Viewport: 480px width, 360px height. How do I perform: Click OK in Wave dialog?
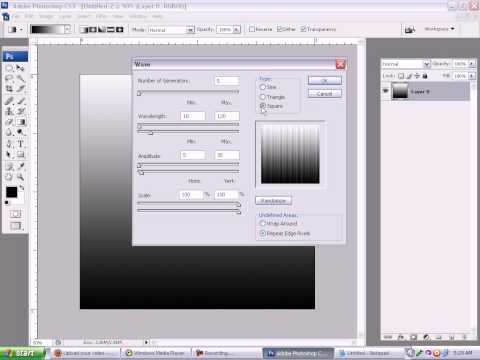click(x=325, y=80)
